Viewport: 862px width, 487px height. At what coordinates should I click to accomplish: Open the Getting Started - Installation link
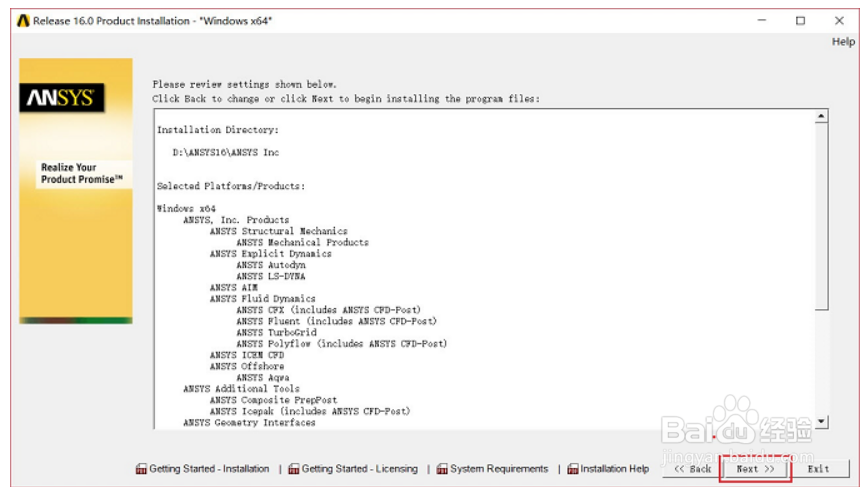(x=209, y=469)
